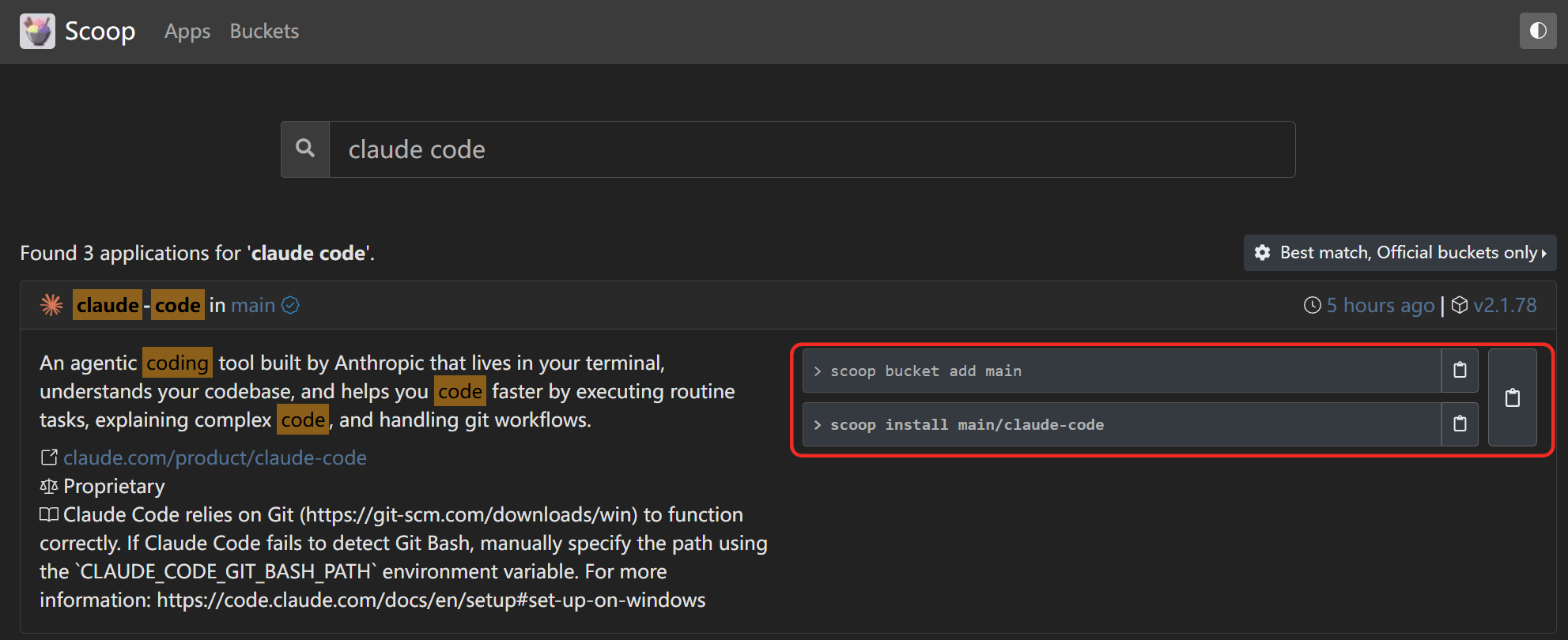This screenshot has height=640, width=1568.
Task: Open the claude-code app title link
Action: (x=138, y=305)
